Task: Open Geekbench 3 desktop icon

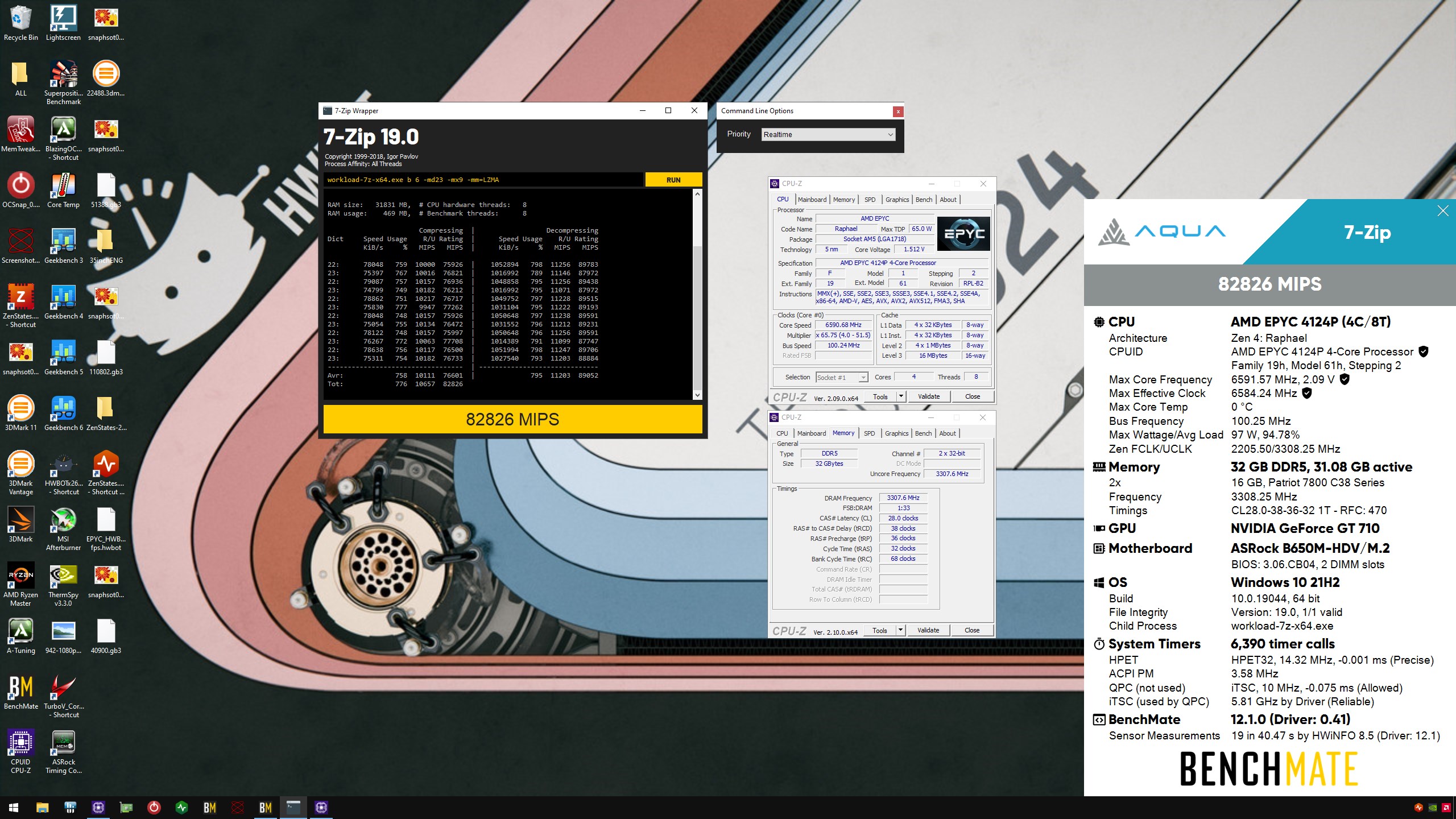Action: pos(63,246)
